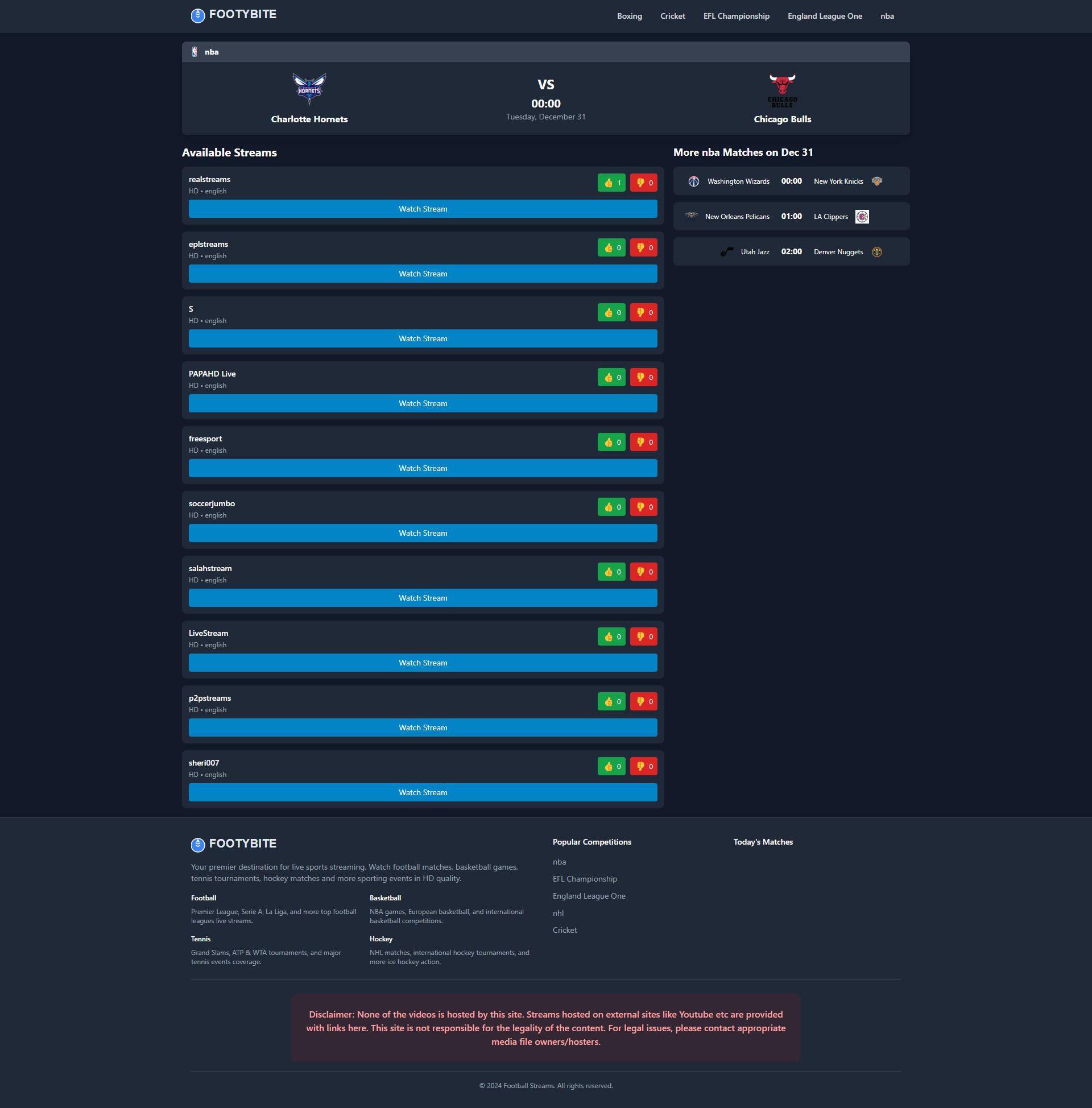Open Utah Jazz vs Denver Nuggets match
The width and height of the screenshot is (1092, 1108).
(x=791, y=252)
